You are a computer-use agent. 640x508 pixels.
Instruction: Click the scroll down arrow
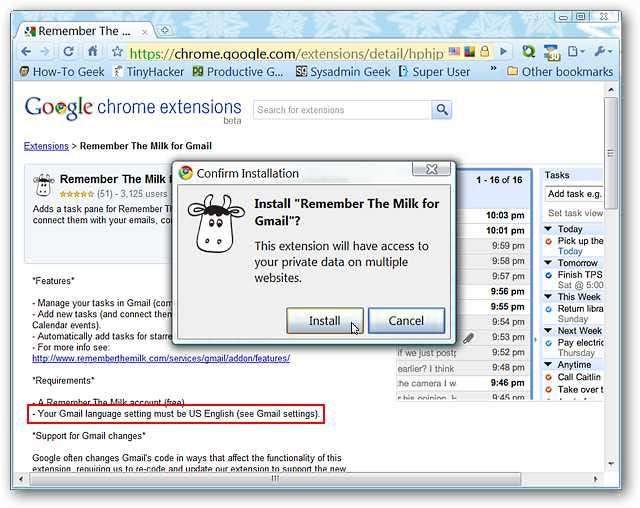pos(611,464)
